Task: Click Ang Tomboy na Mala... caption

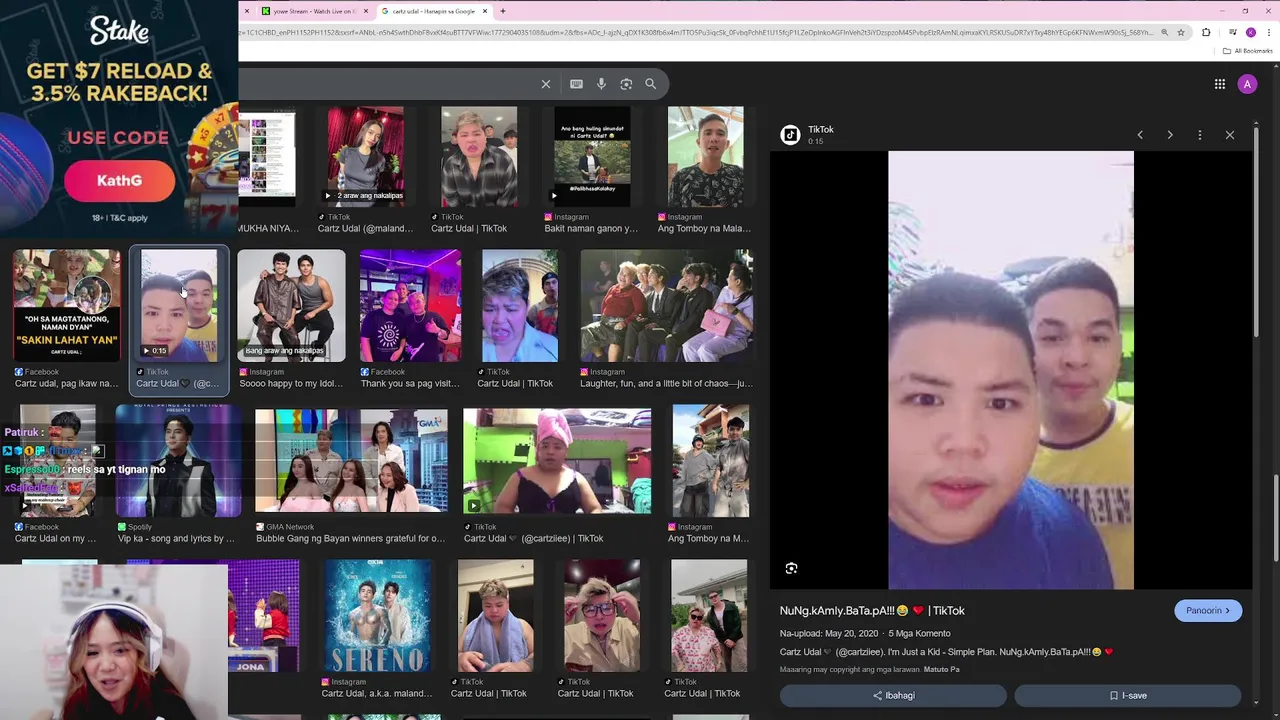Action: click(x=704, y=229)
